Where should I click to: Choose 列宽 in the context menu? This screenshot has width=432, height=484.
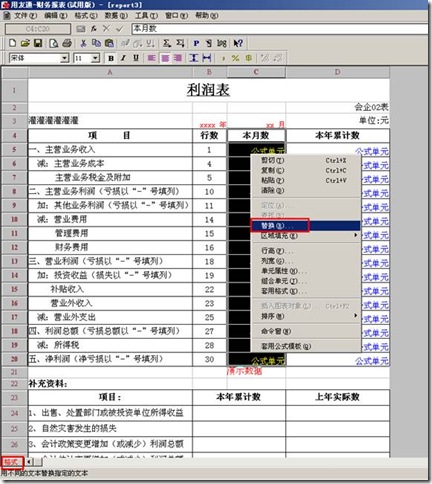[305, 261]
